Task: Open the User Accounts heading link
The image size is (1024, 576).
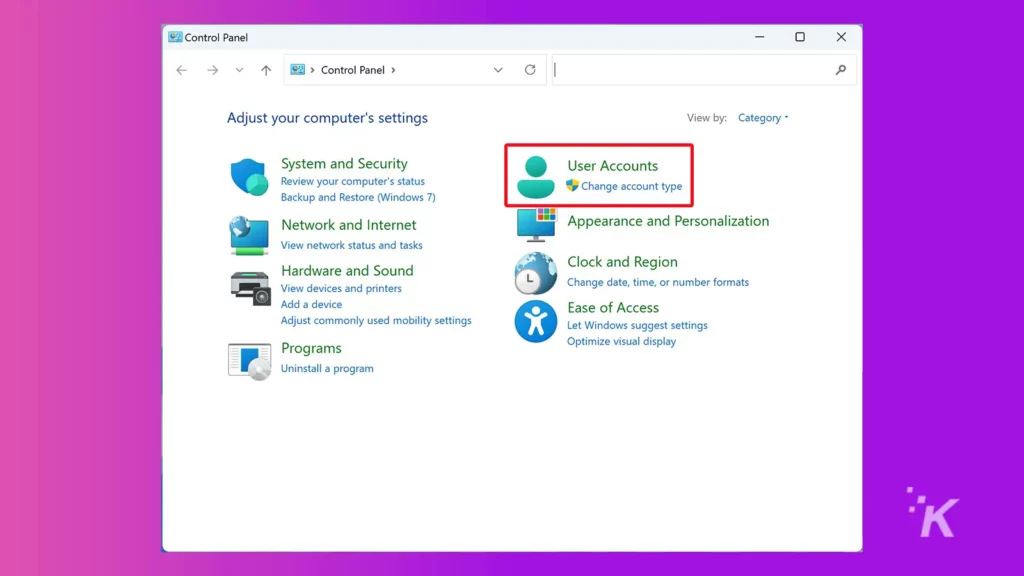Action: [x=613, y=166]
